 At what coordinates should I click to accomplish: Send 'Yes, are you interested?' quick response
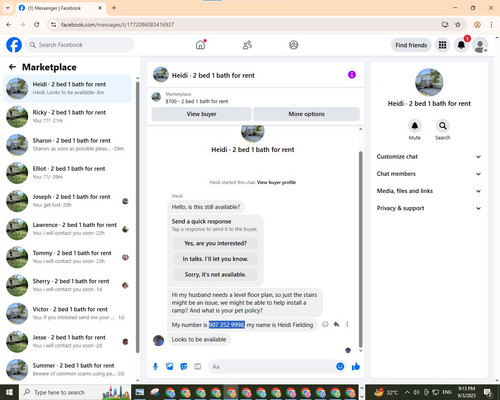point(215,243)
